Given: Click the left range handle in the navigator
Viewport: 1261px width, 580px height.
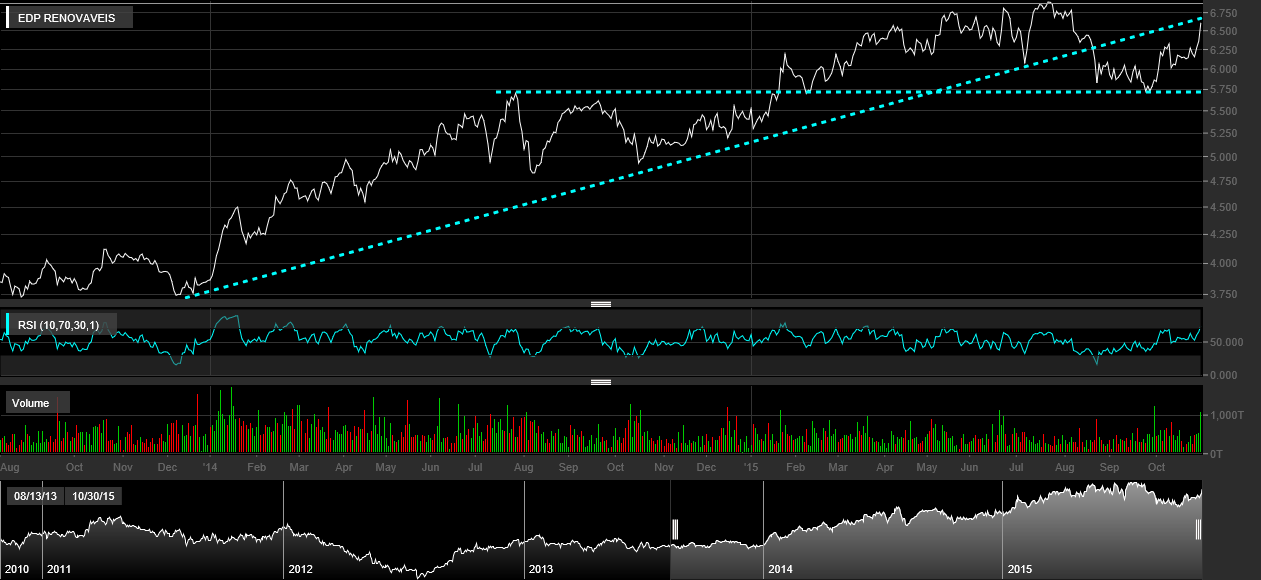Looking at the screenshot, I should 675,529.
